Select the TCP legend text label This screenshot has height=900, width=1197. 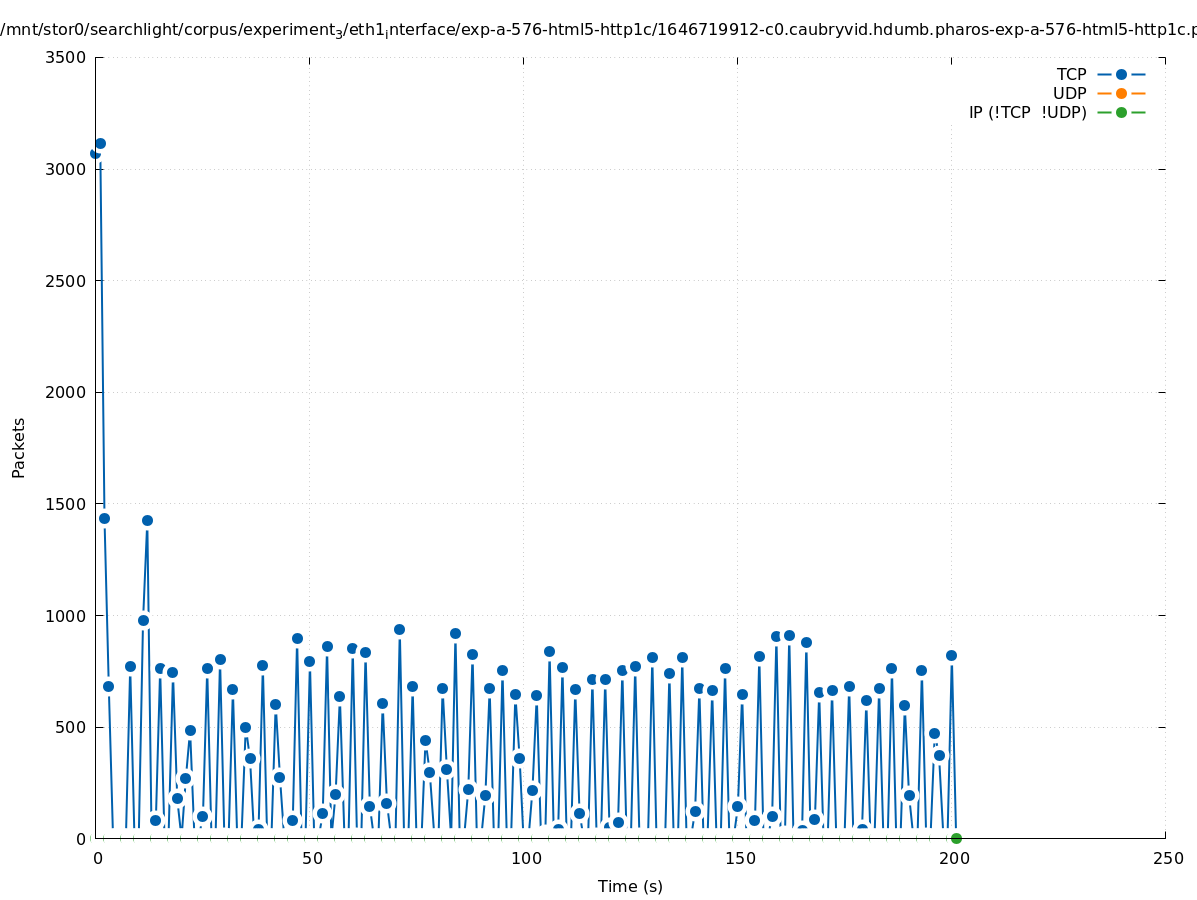1071,74
